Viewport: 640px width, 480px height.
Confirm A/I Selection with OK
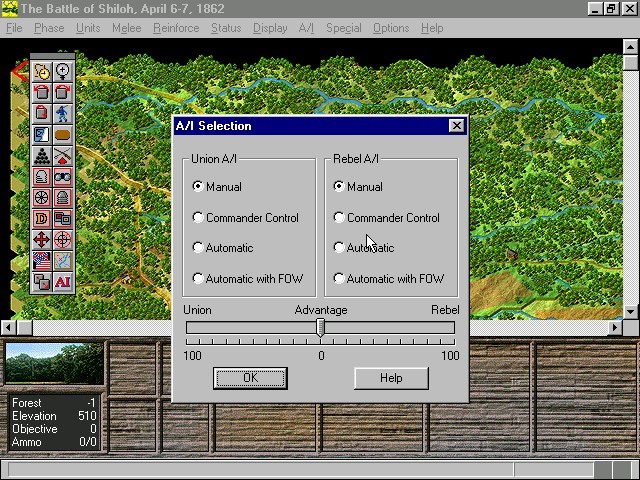250,378
